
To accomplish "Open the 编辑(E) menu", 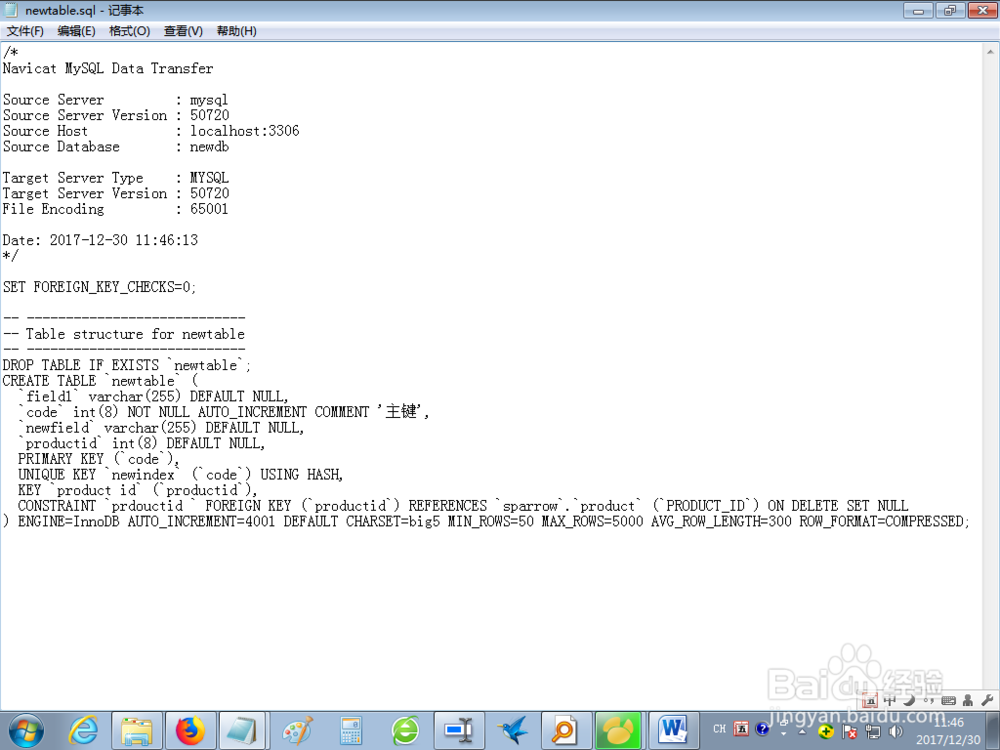I will [x=77, y=31].
